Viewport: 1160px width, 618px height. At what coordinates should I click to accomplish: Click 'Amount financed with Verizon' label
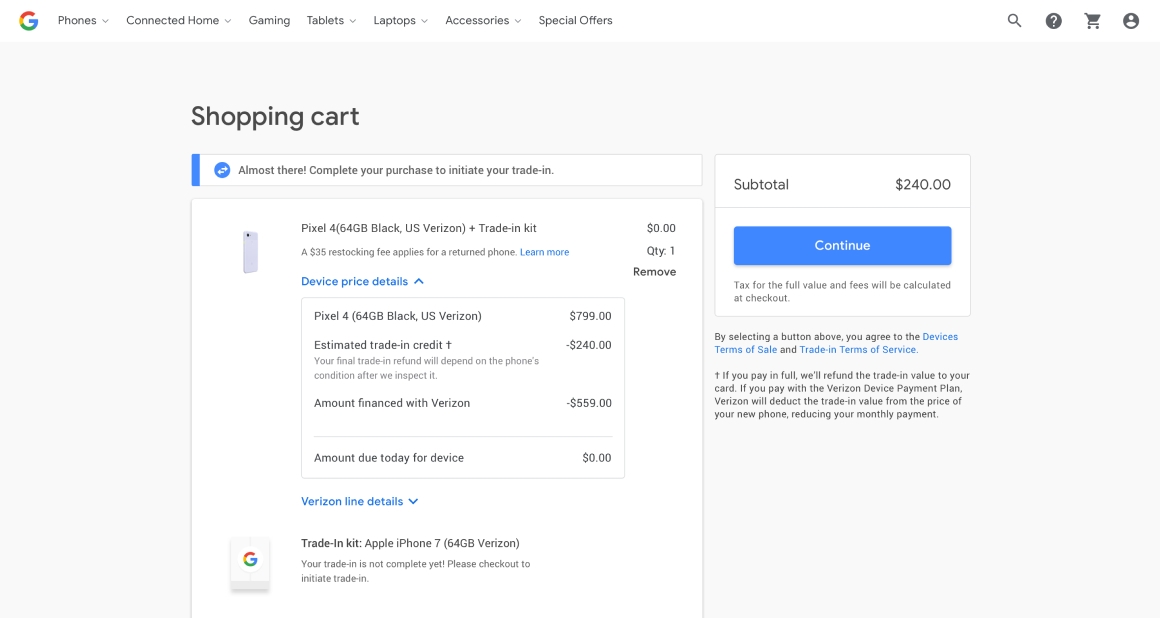[x=392, y=403]
